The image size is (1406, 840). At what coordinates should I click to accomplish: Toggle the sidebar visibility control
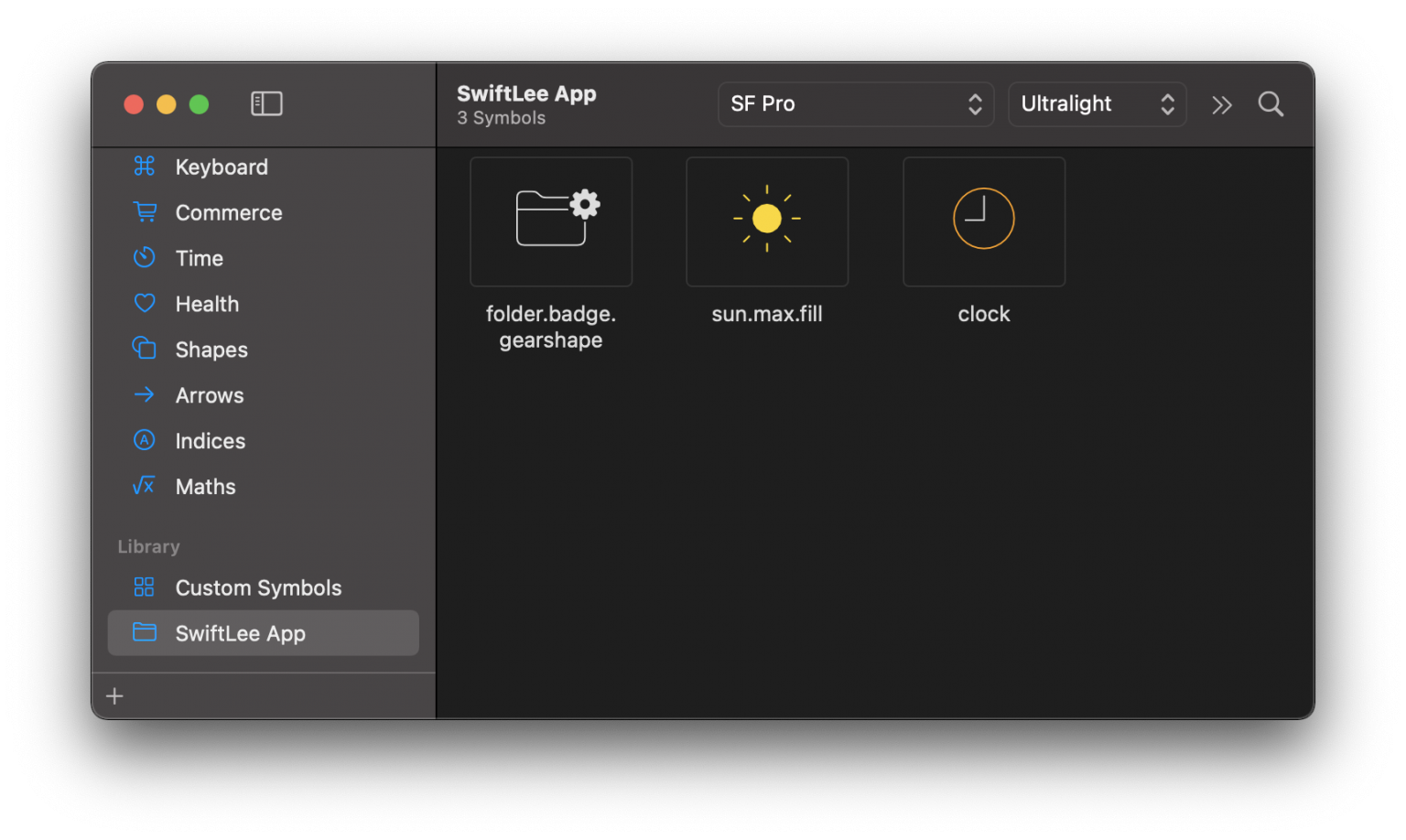266,103
